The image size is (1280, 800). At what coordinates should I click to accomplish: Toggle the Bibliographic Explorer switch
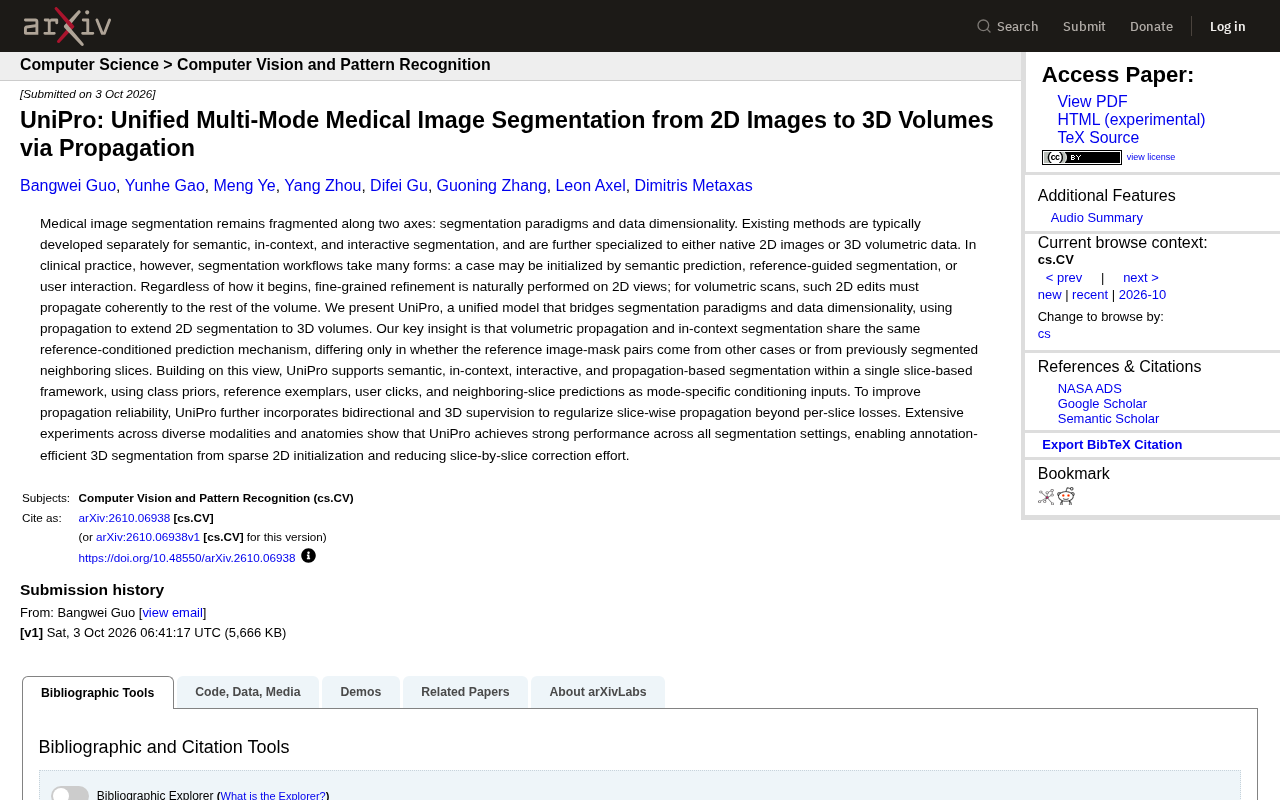click(x=70, y=794)
